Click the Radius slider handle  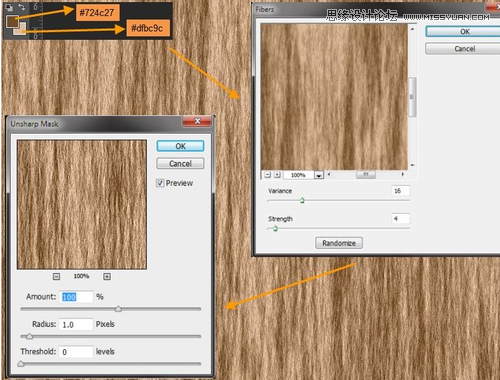click(x=29, y=337)
